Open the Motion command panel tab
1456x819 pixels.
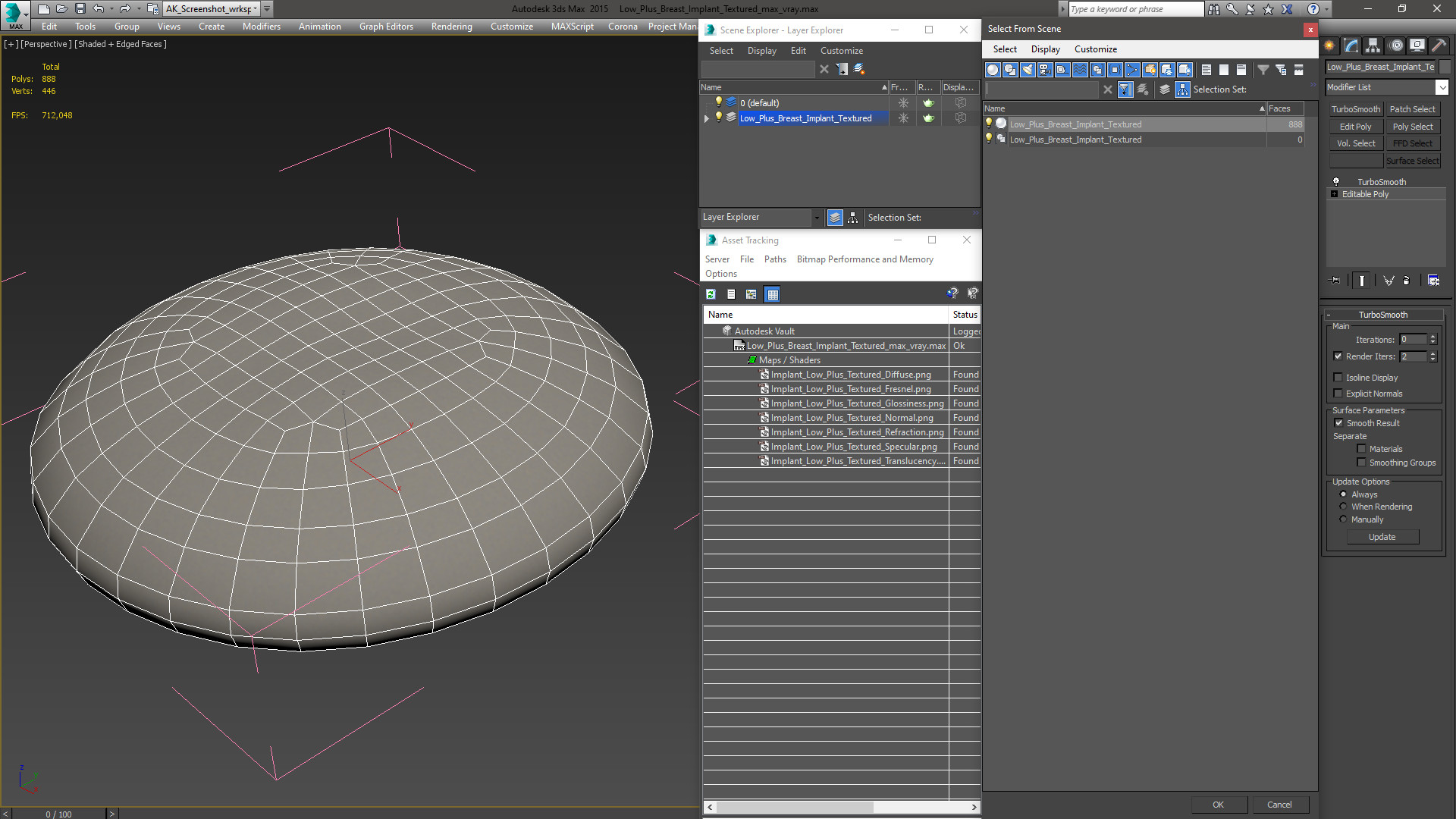pos(1396,45)
